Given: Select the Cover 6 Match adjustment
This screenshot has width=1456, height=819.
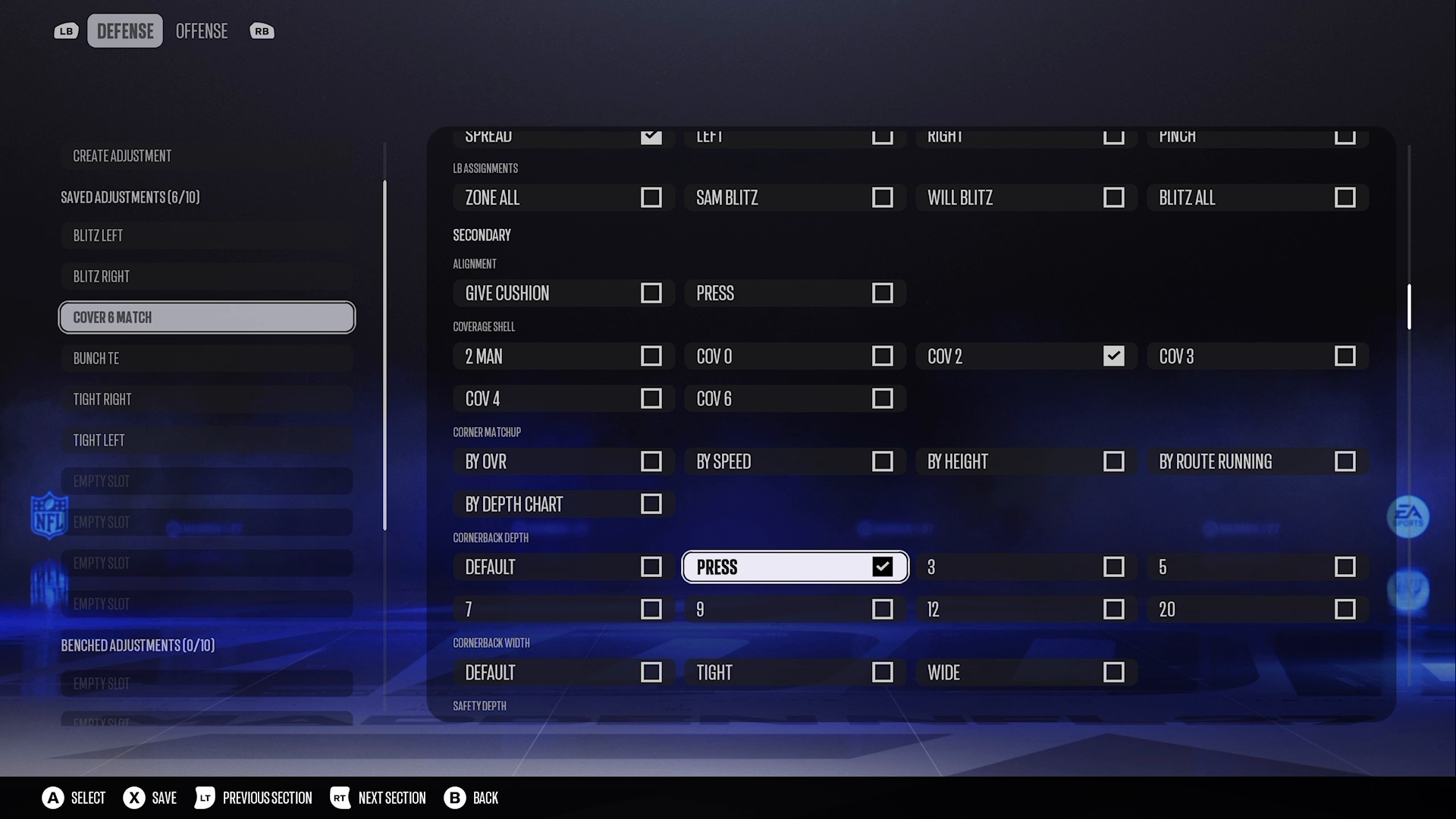Looking at the screenshot, I should pos(206,318).
